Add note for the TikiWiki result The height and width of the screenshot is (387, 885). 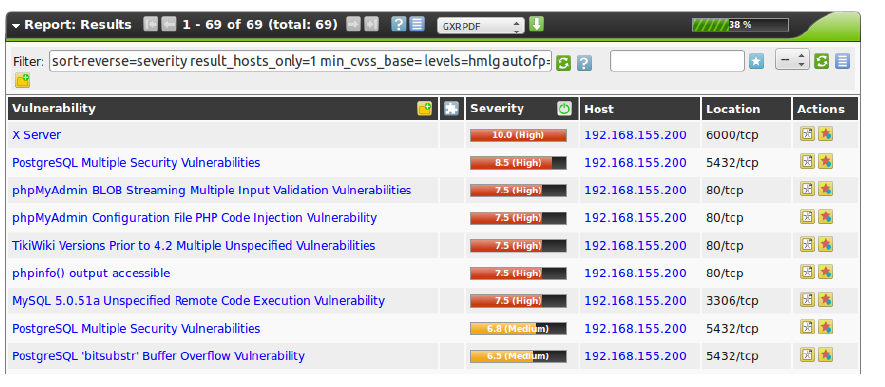[808, 245]
